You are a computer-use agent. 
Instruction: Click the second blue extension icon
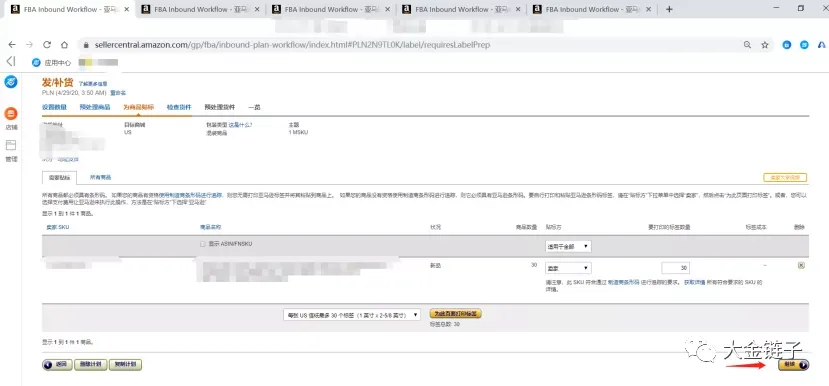coord(804,45)
